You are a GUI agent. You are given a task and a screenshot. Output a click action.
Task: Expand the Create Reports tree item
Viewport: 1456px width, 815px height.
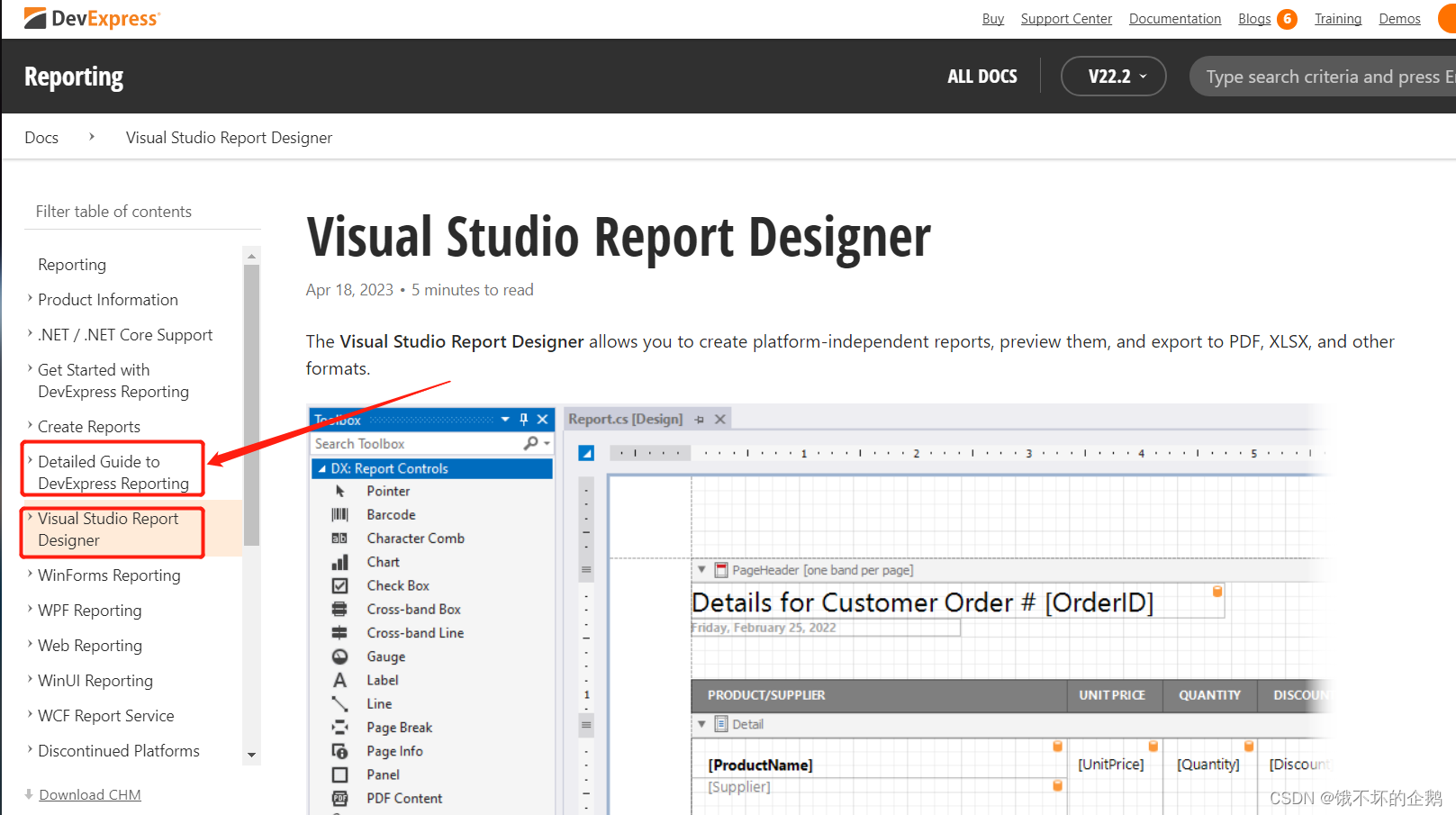pos(30,425)
